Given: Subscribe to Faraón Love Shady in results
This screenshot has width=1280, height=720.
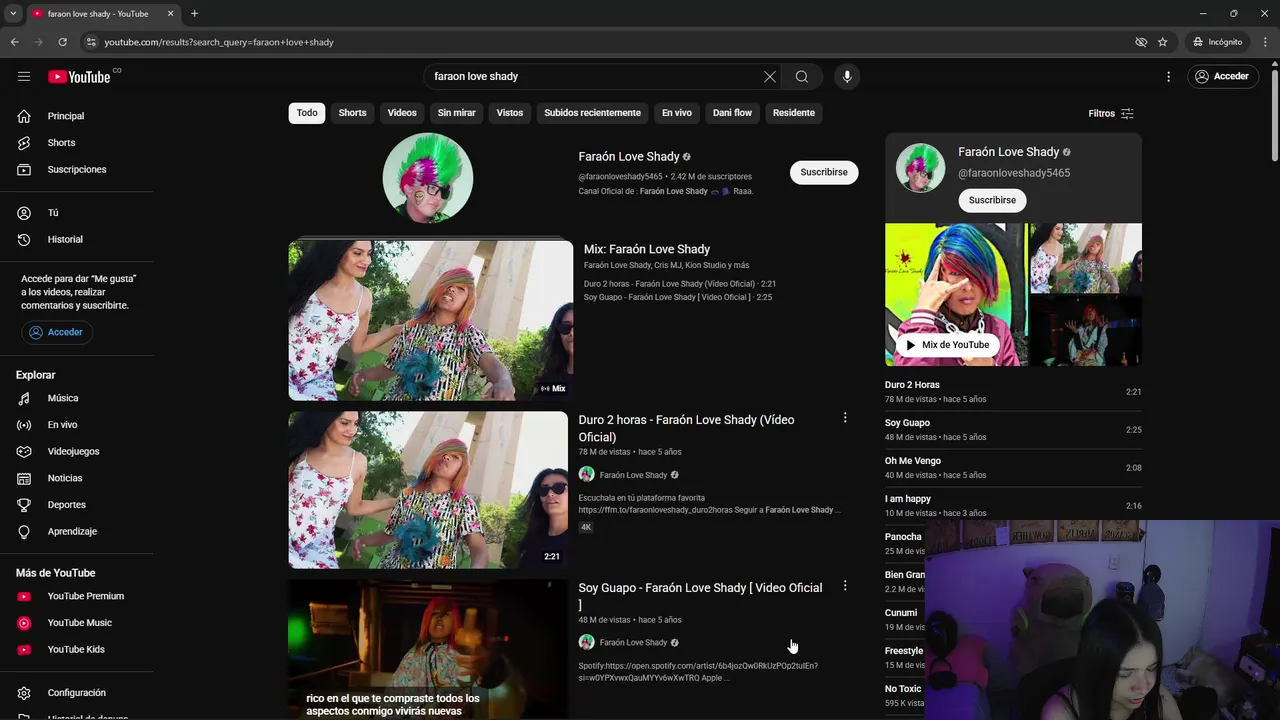Looking at the screenshot, I should tap(824, 172).
